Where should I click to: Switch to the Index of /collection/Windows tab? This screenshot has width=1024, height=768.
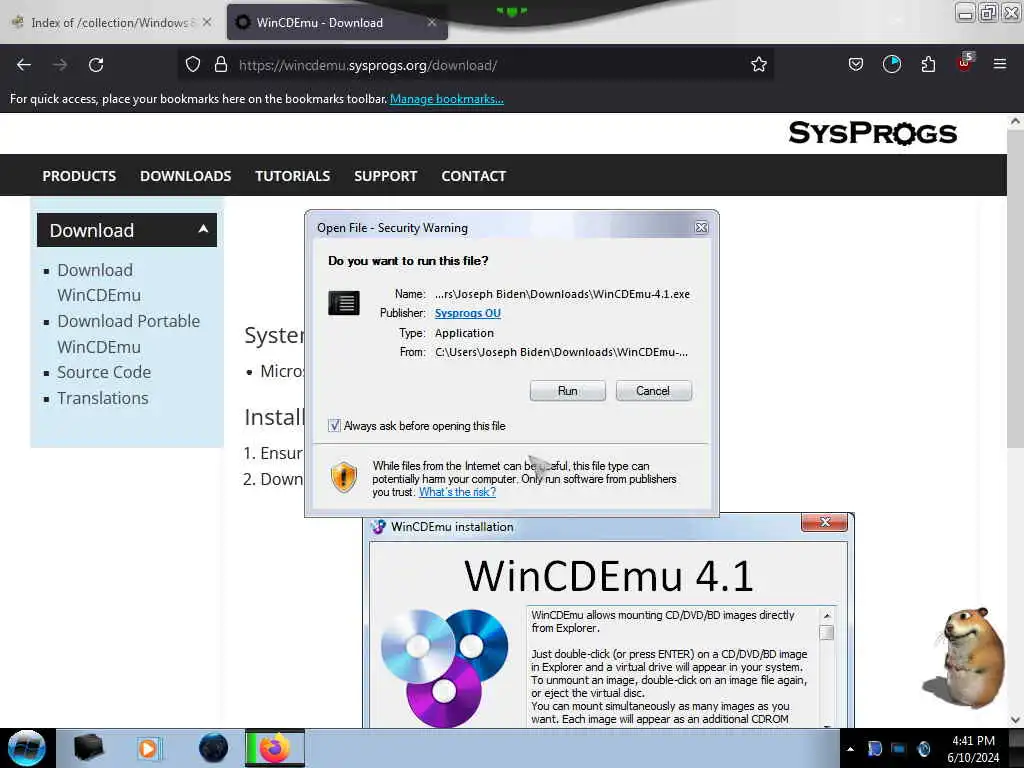tap(111, 22)
